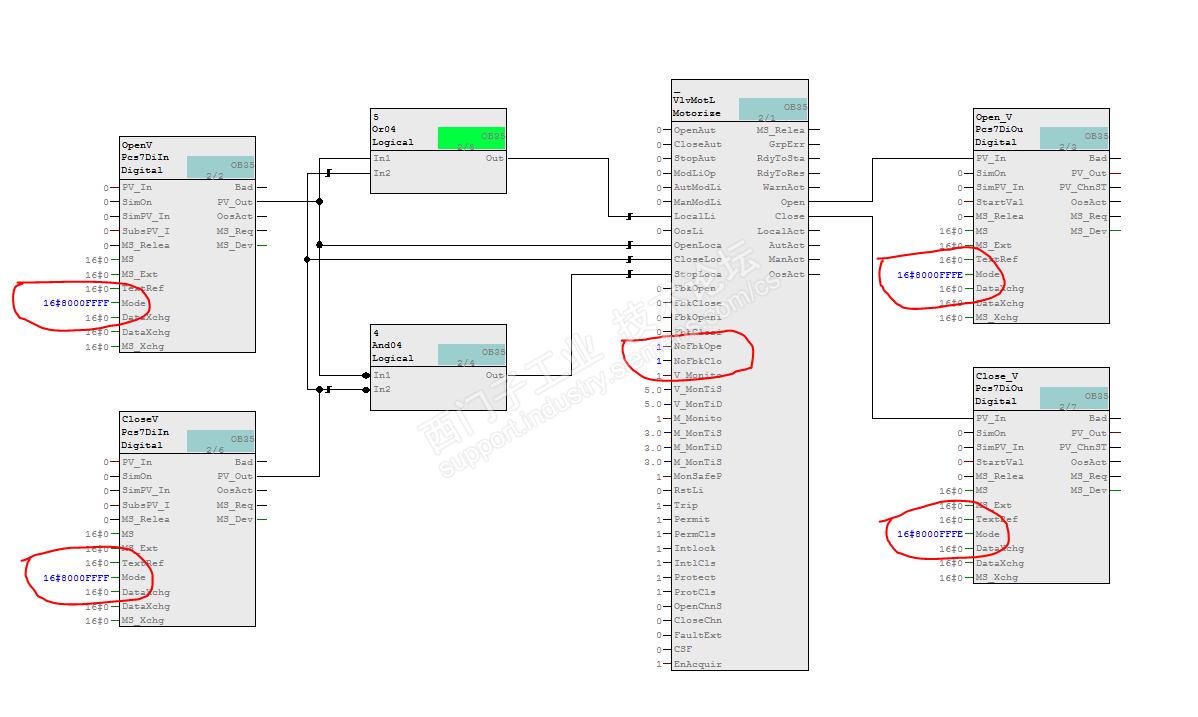The image size is (1198, 717).
Task: Click CloseAut input on VlvMotL
Action: click(x=698, y=144)
